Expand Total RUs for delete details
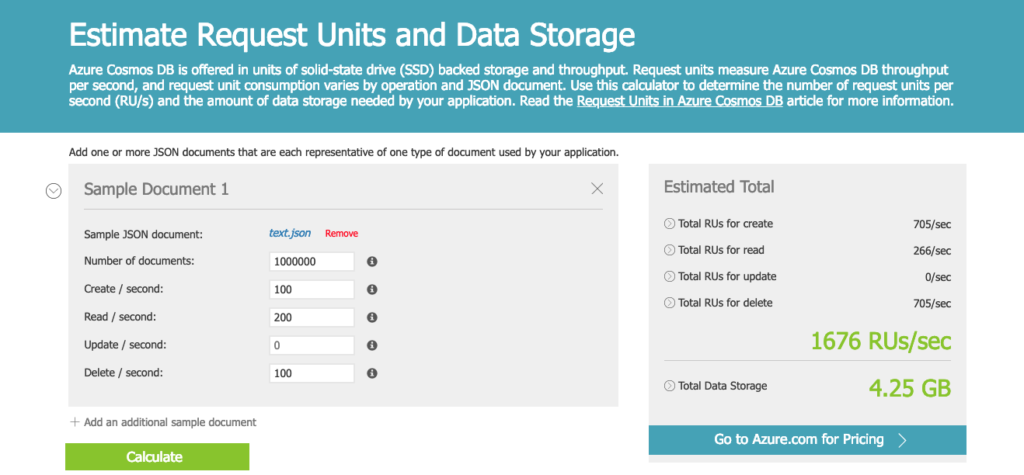This screenshot has width=1024, height=475. coord(669,303)
